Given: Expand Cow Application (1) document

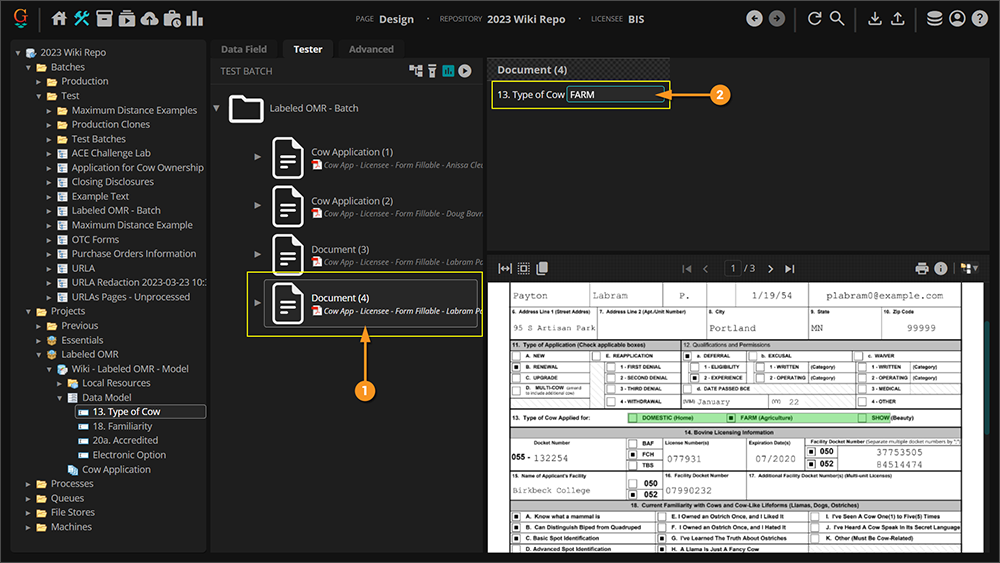Looking at the screenshot, I should 257,157.
